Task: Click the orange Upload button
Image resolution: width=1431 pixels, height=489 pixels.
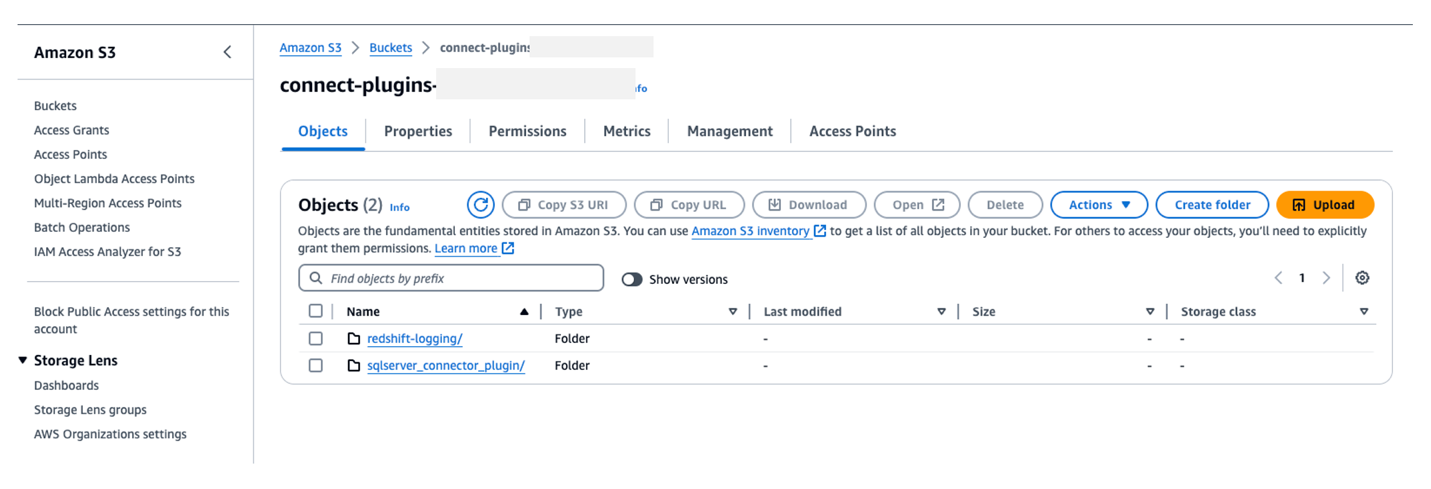Action: coord(1324,205)
